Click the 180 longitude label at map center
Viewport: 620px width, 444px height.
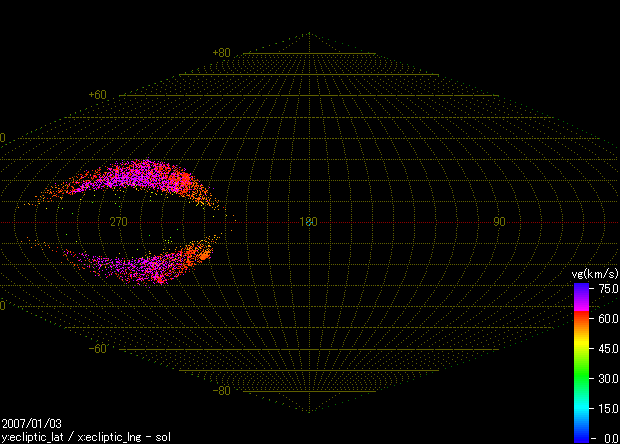point(308,222)
